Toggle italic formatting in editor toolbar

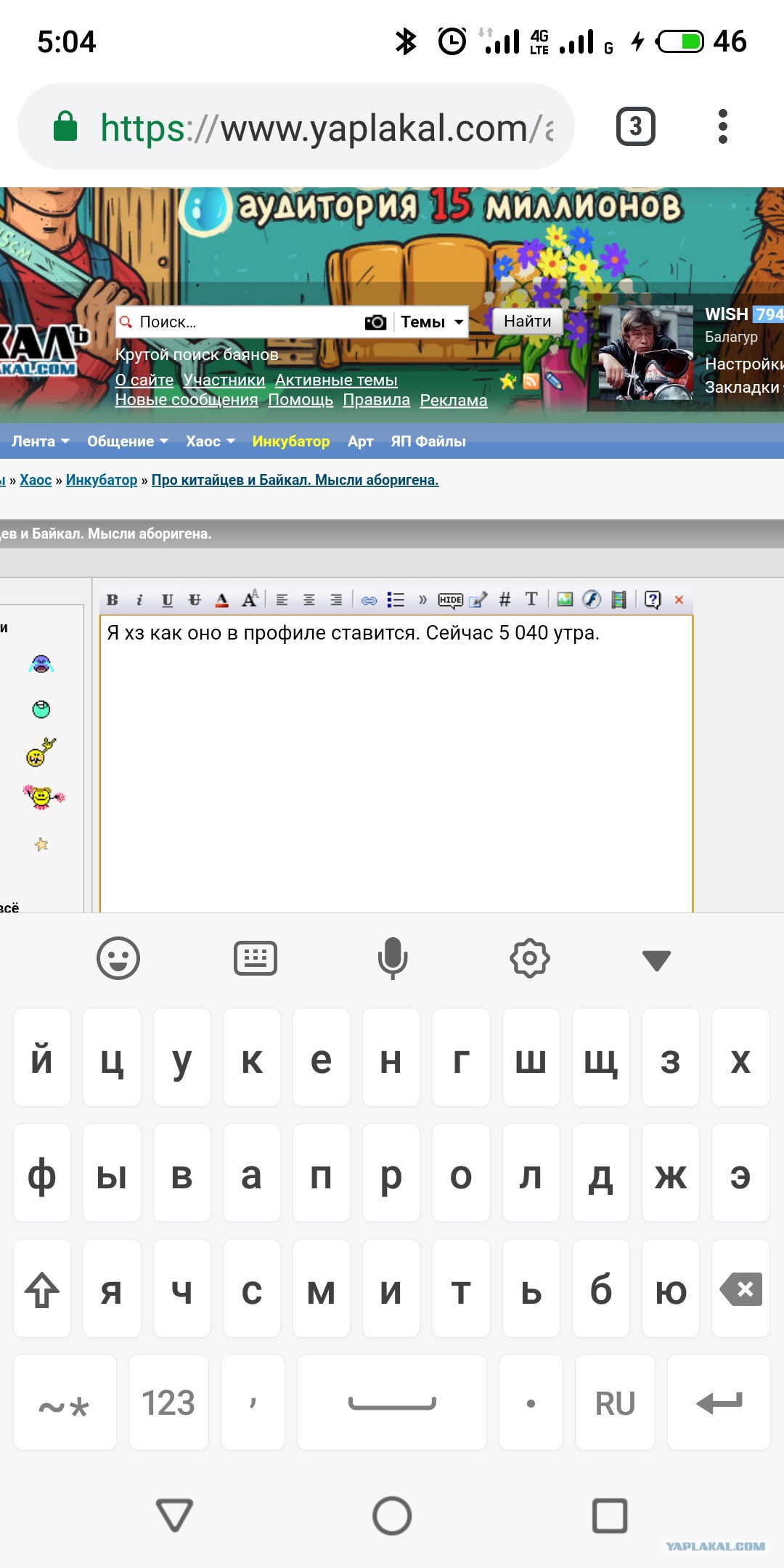(x=139, y=600)
